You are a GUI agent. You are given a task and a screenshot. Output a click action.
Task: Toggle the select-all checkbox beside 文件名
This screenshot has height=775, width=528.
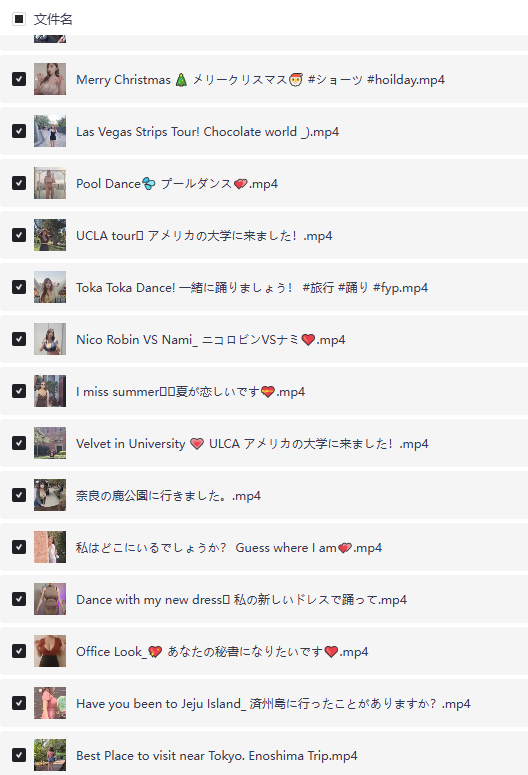coord(19,19)
